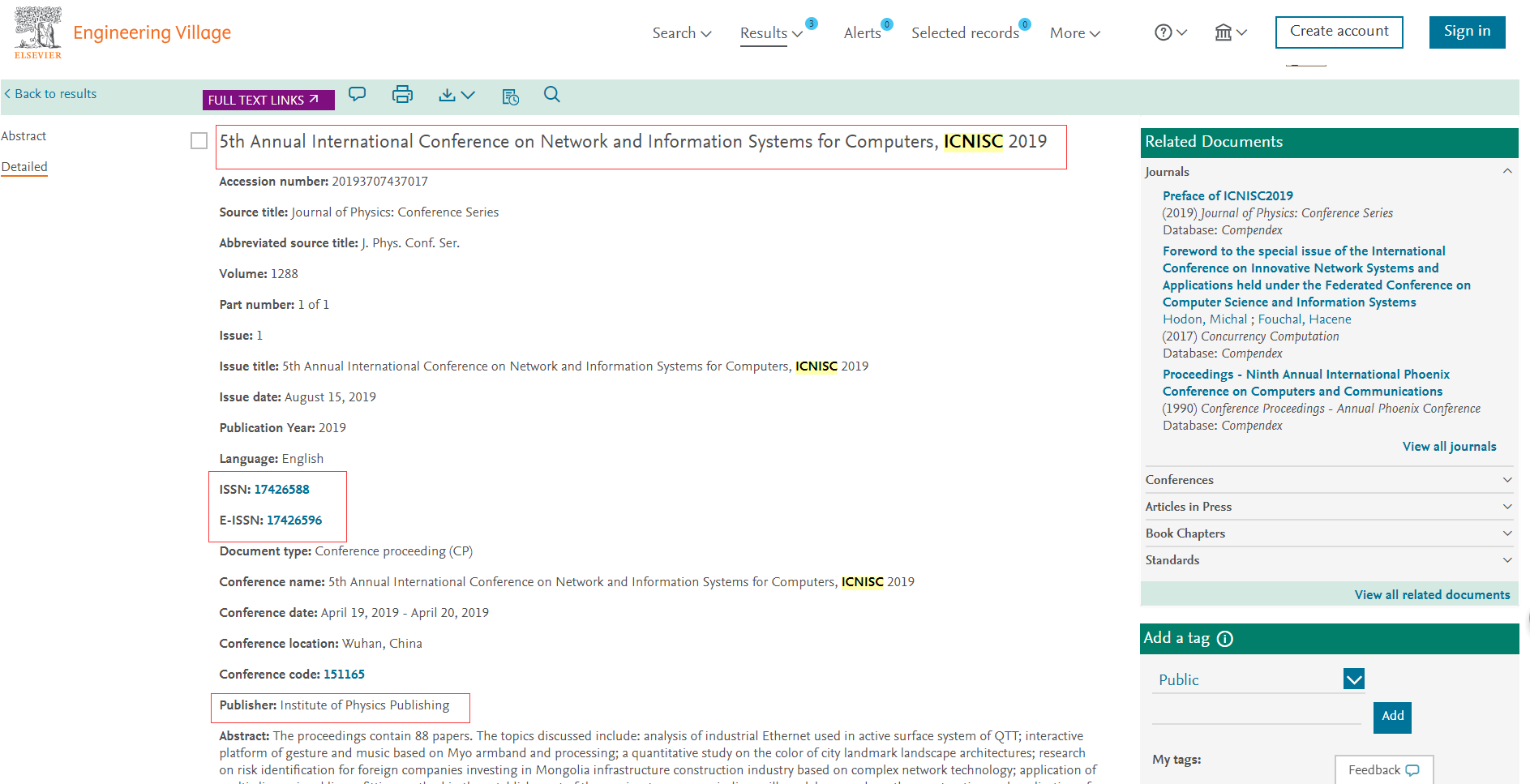The image size is (1530, 784).
Task: Click the tag name input field
Action: coord(1256,713)
